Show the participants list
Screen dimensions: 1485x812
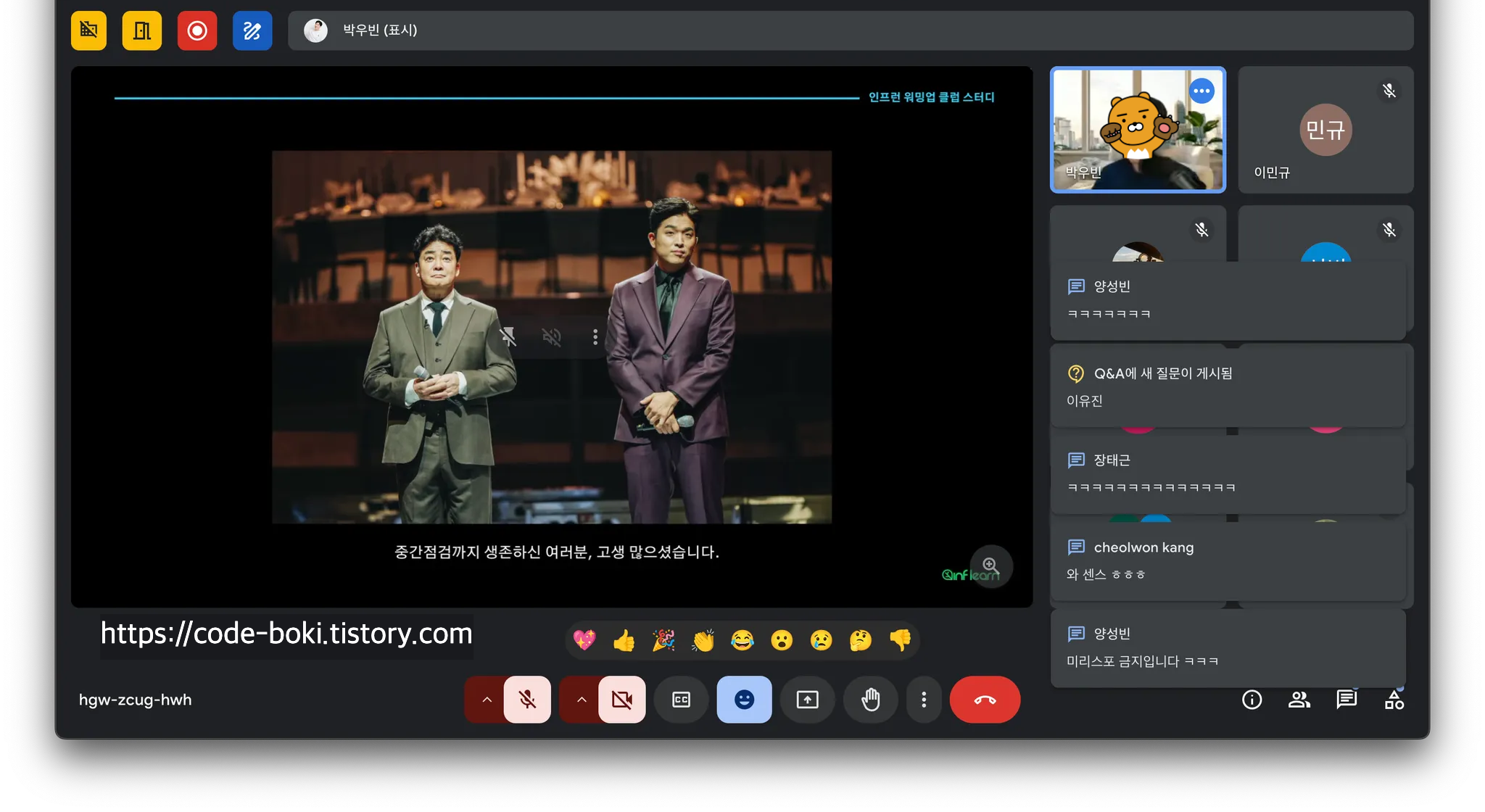[x=1299, y=700]
